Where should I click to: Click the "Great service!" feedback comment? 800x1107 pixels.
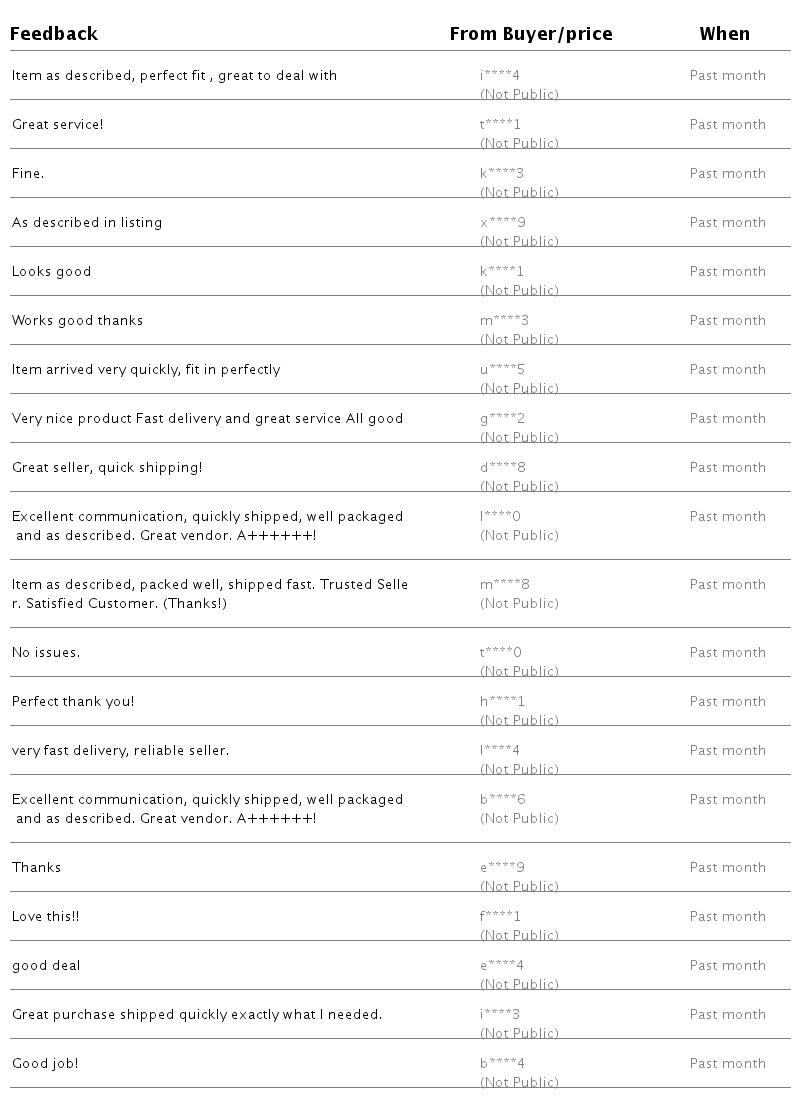click(x=57, y=125)
